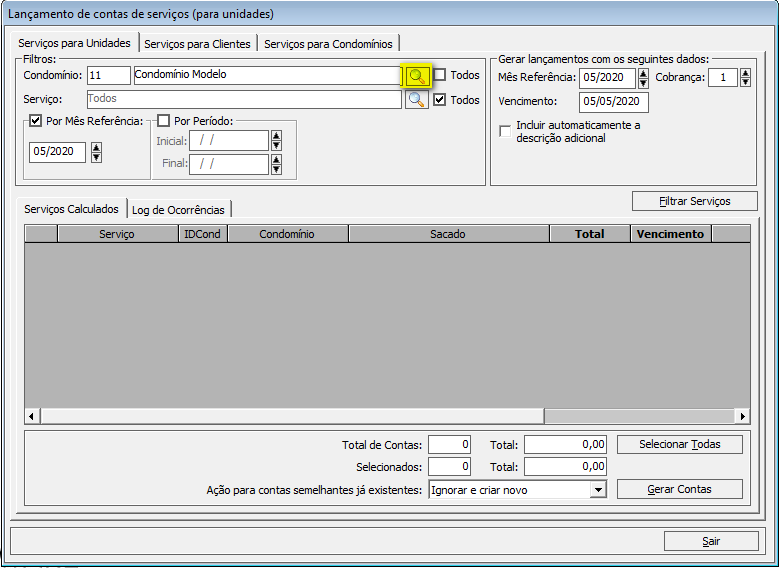Click spinner beside the Cobrança field
This screenshot has width=781, height=570.
click(x=745, y=78)
